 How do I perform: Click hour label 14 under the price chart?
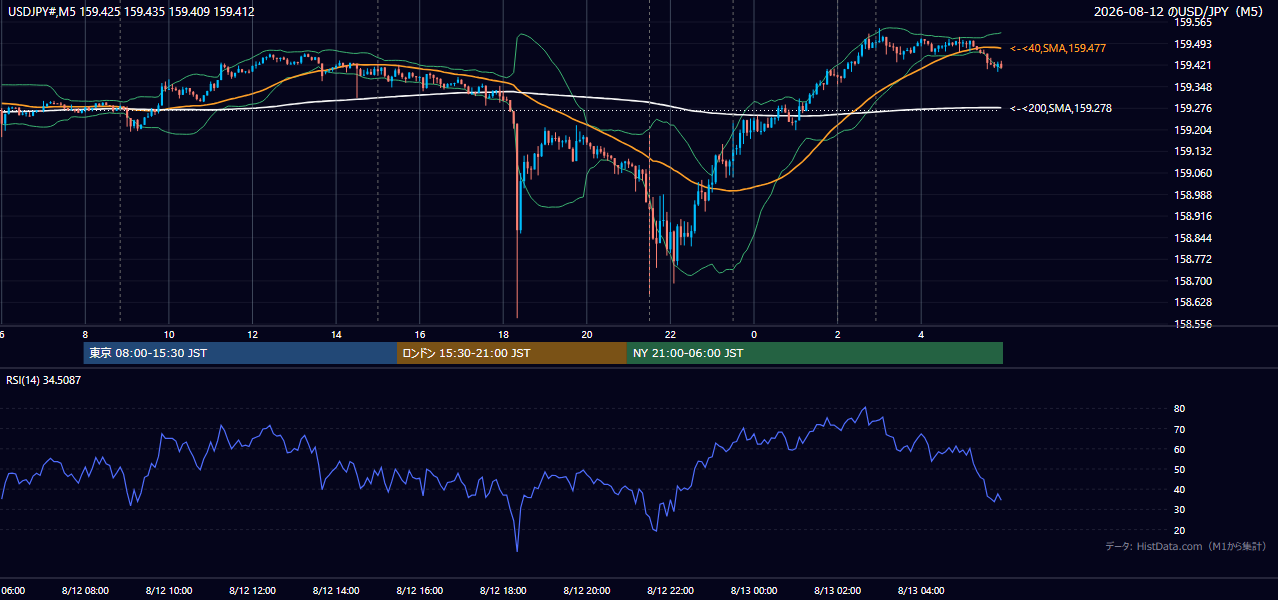[x=336, y=335]
